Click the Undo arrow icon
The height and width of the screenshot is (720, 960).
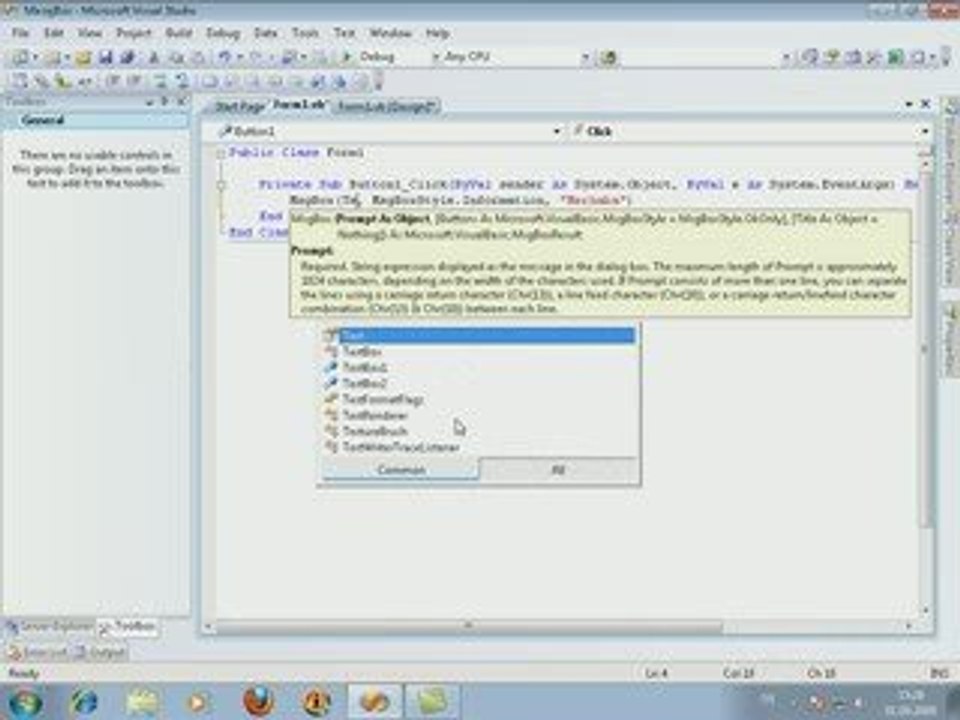pyautogui.click(x=225, y=58)
